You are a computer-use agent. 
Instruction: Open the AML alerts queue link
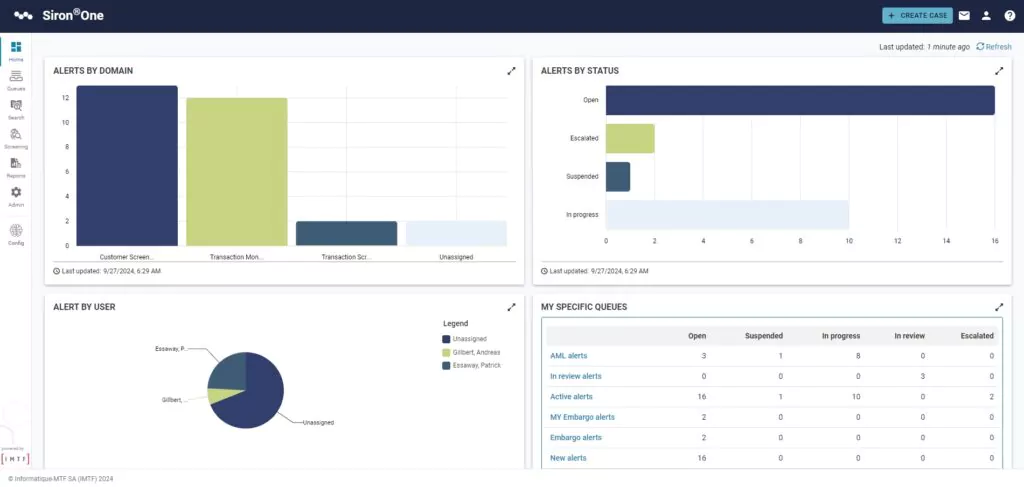568,356
